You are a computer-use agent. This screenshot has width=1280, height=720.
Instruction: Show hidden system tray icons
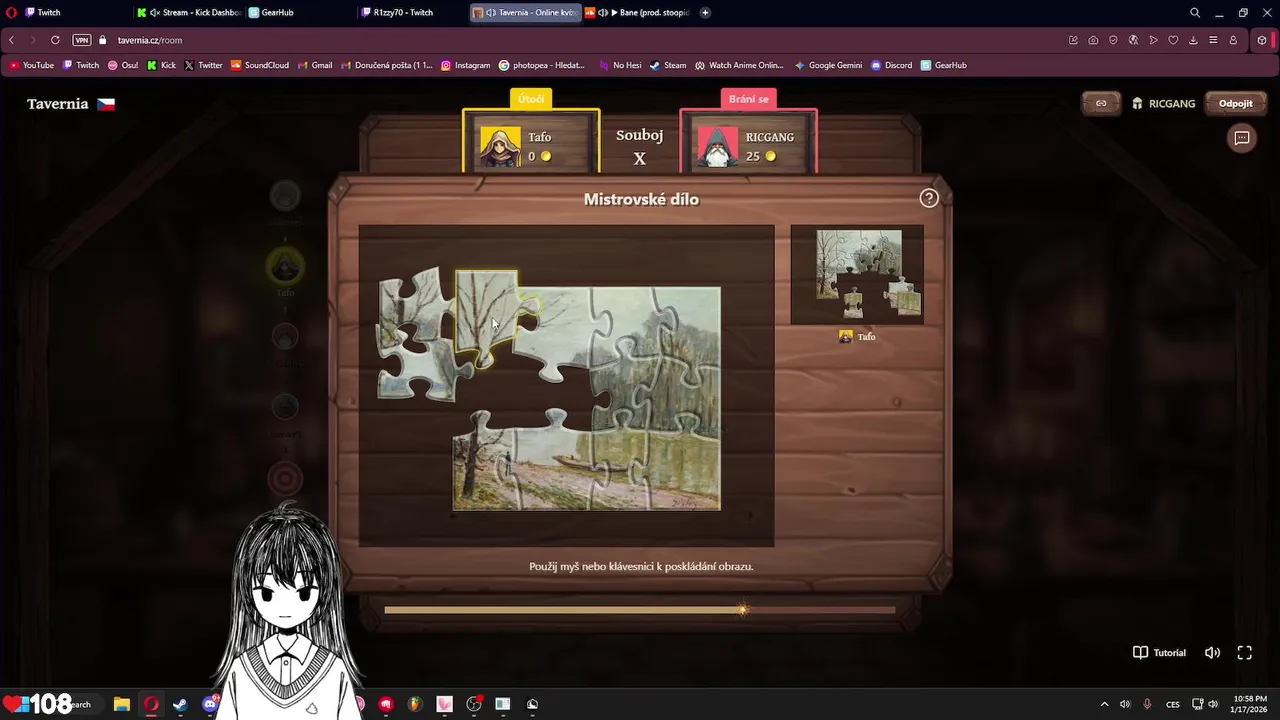point(1104,704)
